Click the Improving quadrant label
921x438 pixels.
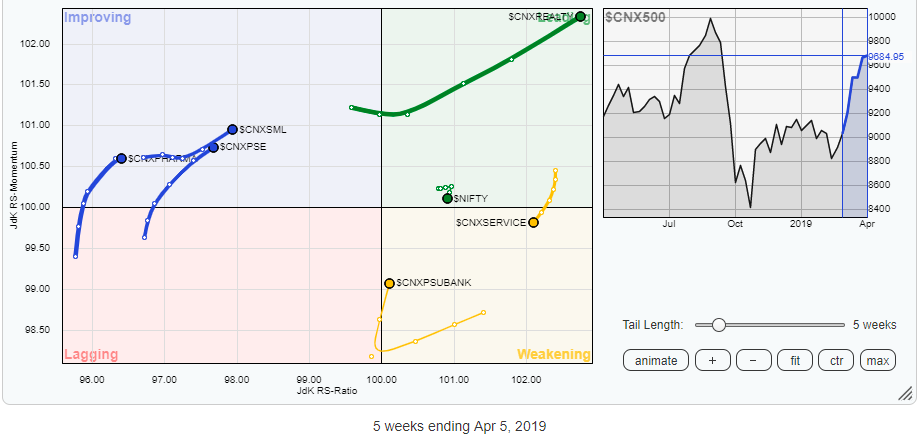tap(98, 17)
